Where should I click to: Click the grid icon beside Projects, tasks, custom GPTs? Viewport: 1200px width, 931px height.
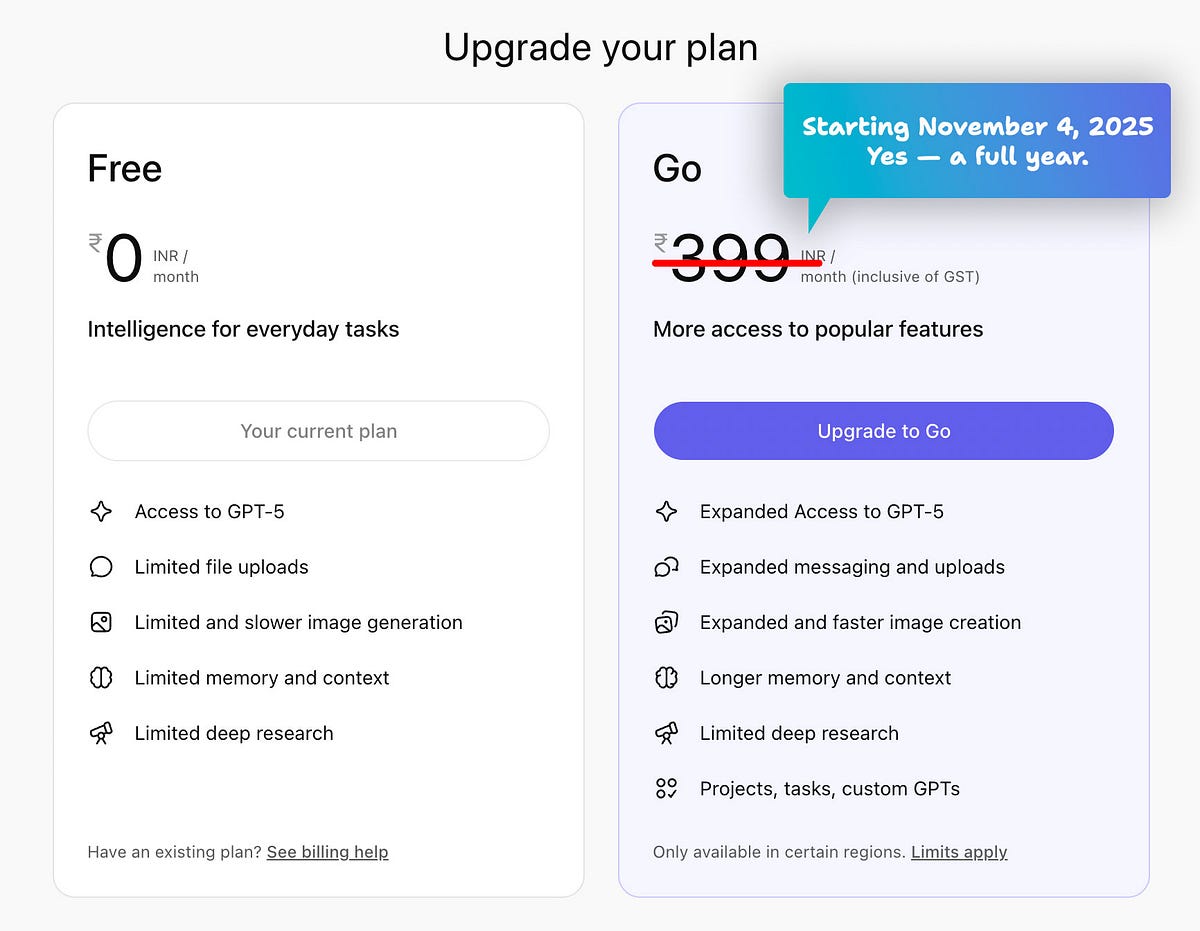666,789
